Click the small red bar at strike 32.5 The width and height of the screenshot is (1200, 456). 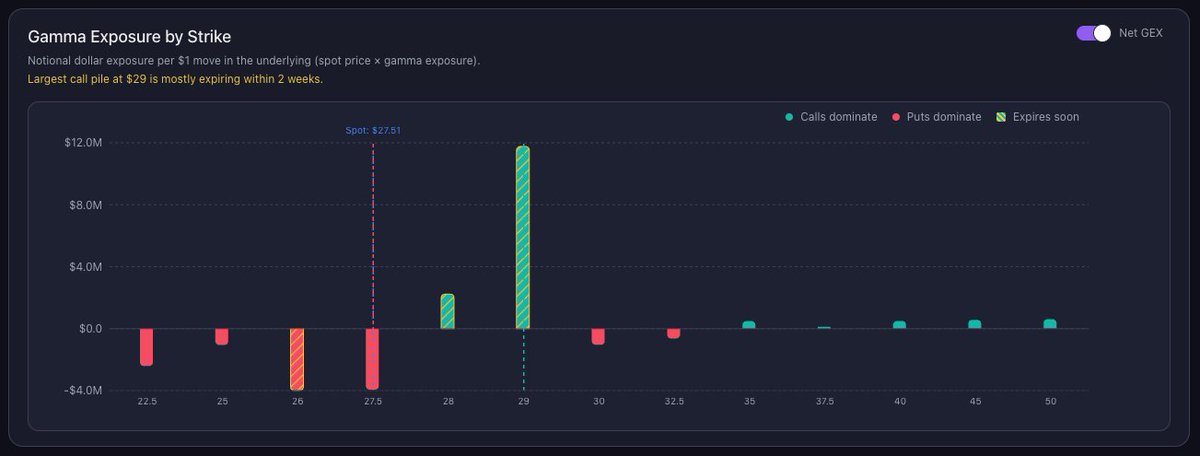tap(674, 333)
